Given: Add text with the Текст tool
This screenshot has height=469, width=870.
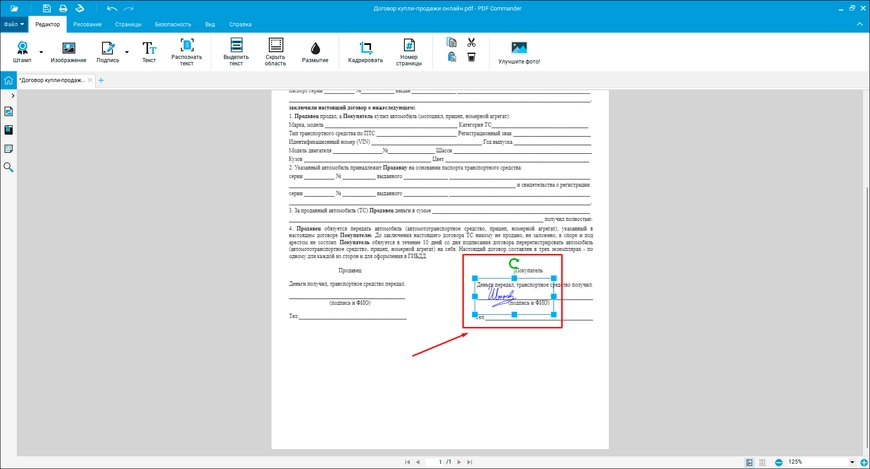Looking at the screenshot, I should 149,52.
